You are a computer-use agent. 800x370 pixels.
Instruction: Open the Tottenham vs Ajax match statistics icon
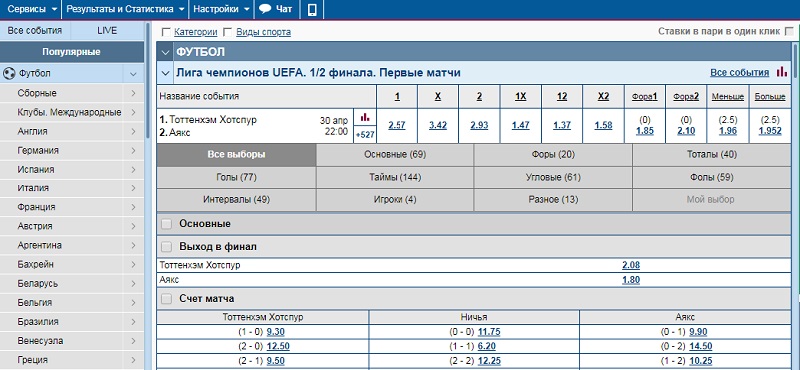click(x=365, y=117)
